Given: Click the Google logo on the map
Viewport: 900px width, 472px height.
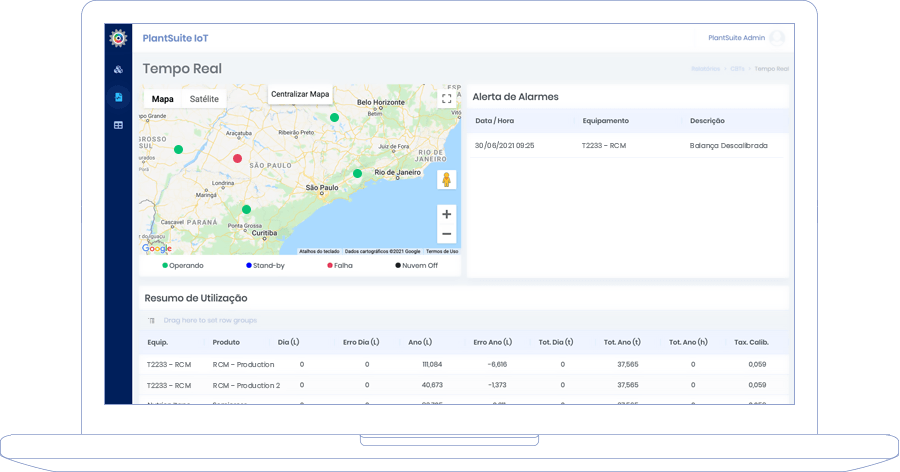Looking at the screenshot, I should coord(157,248).
